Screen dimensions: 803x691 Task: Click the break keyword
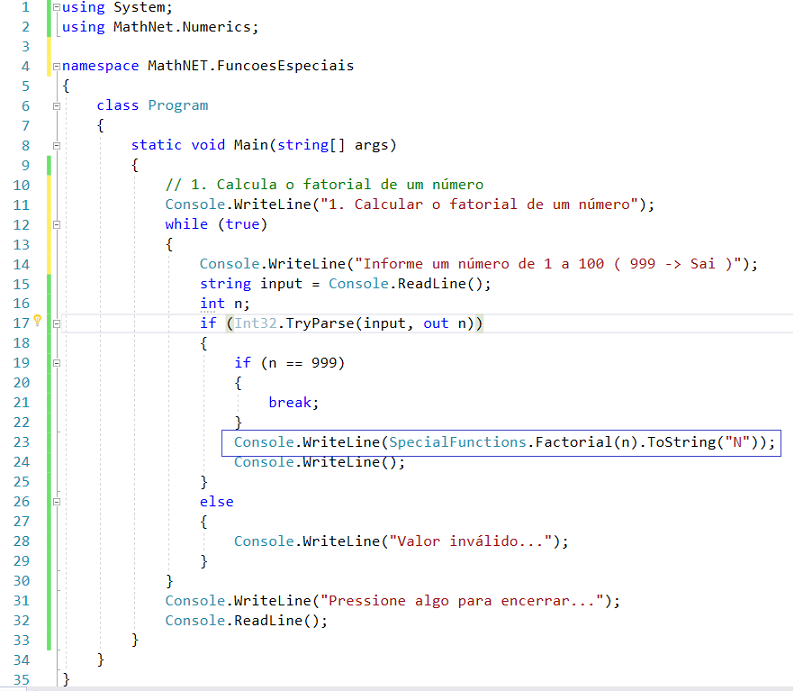point(290,403)
